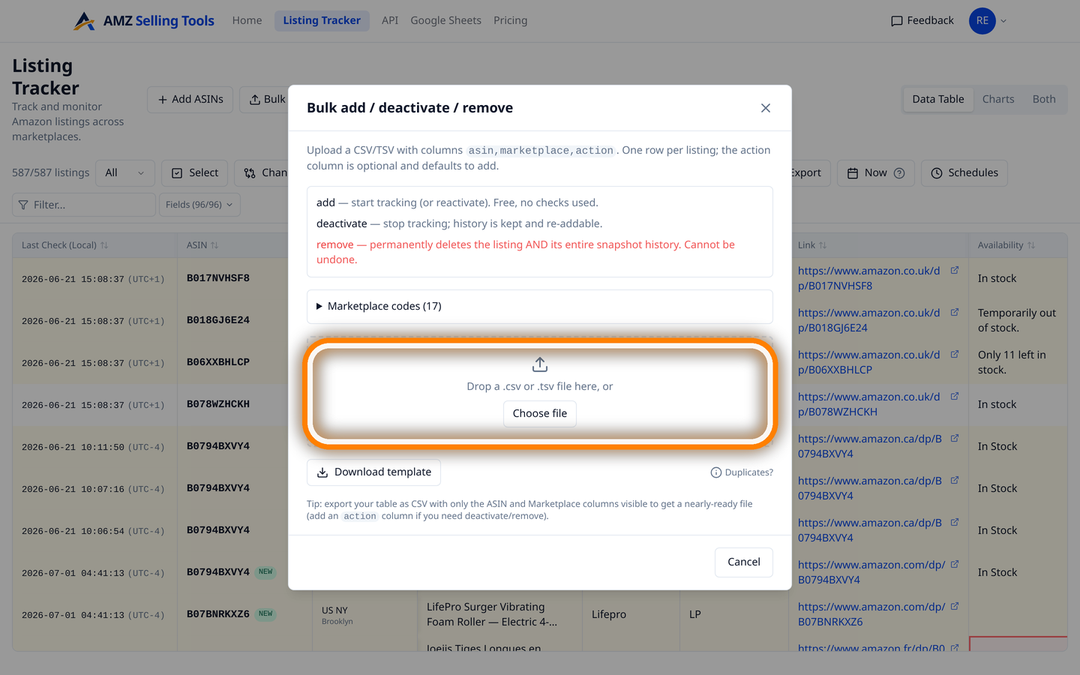
Task: Open external link icon for B06XXBHLCP
Action: [955, 355]
